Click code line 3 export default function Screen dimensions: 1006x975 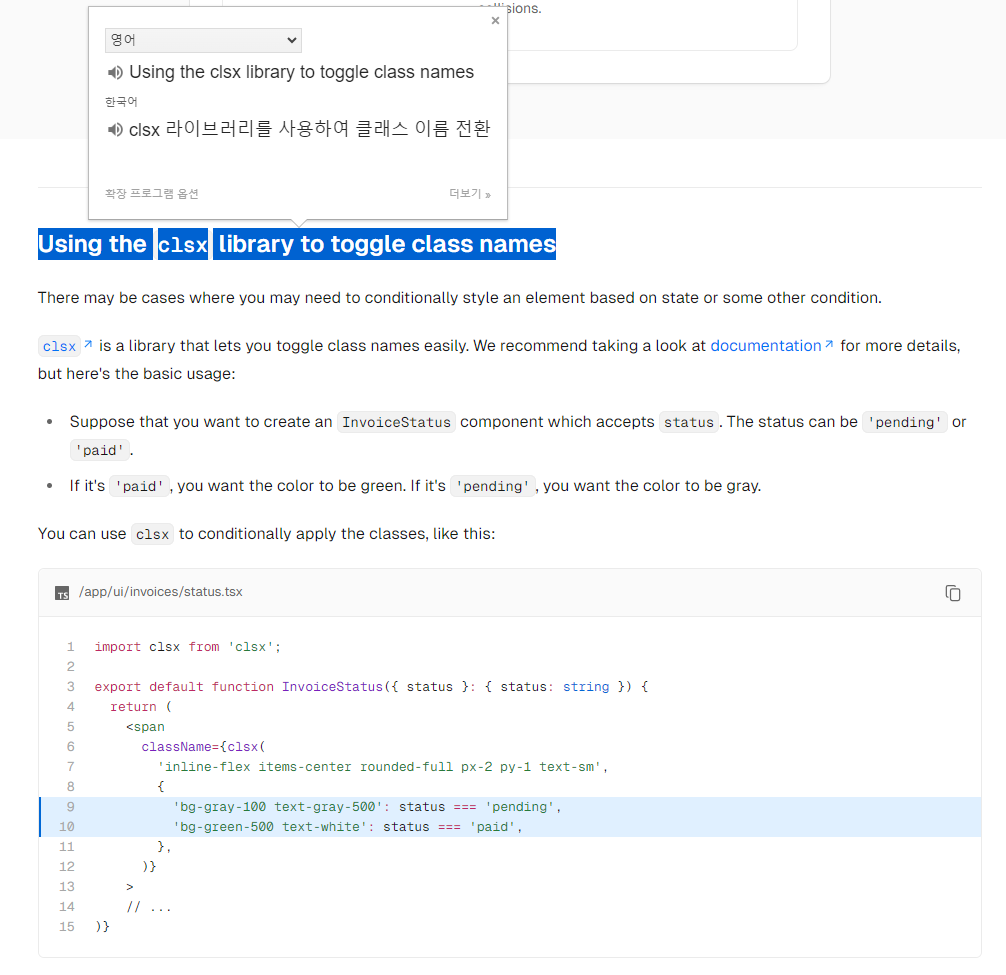(x=371, y=686)
